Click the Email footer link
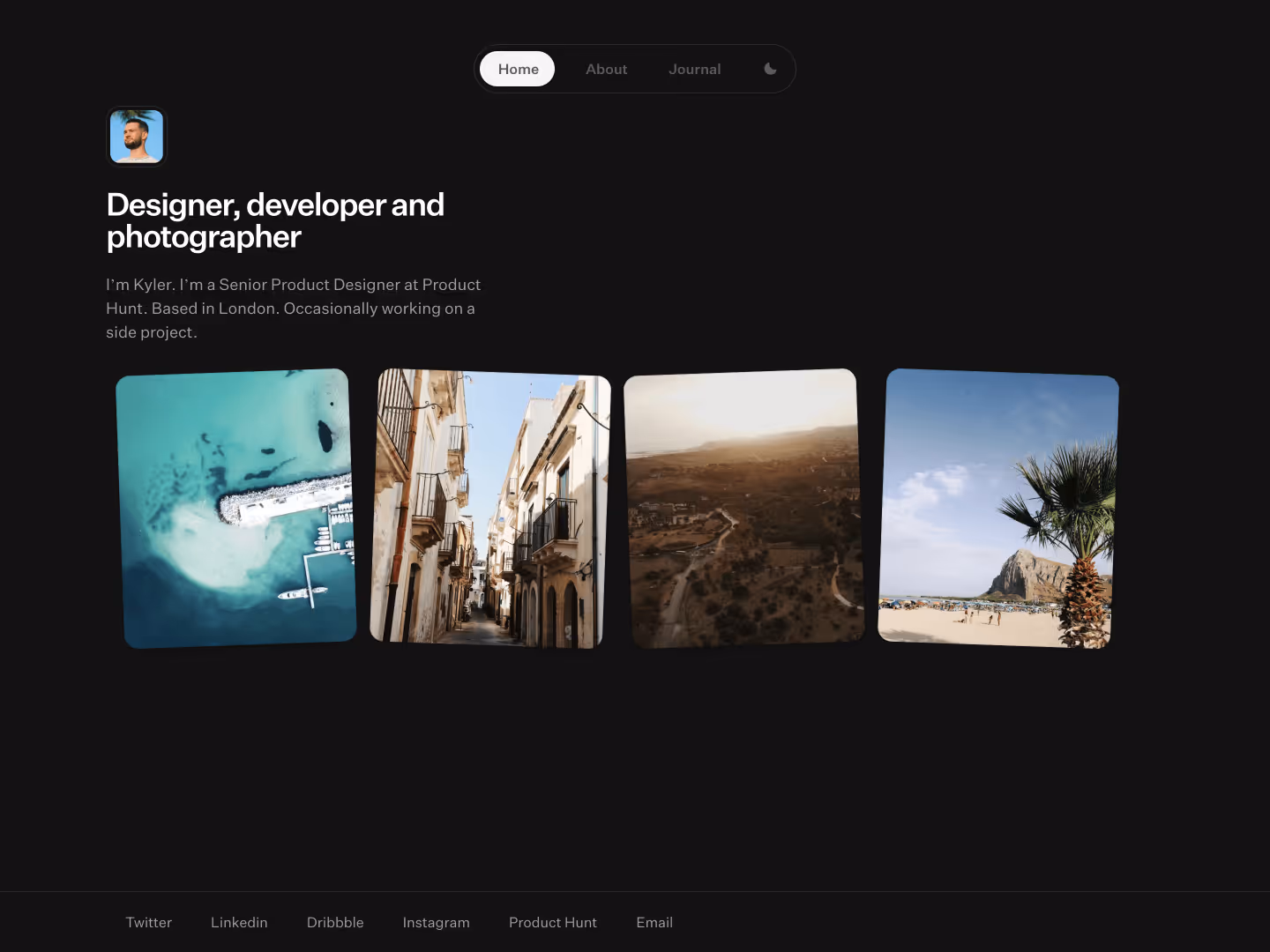Viewport: 1270px width, 952px height. [654, 922]
